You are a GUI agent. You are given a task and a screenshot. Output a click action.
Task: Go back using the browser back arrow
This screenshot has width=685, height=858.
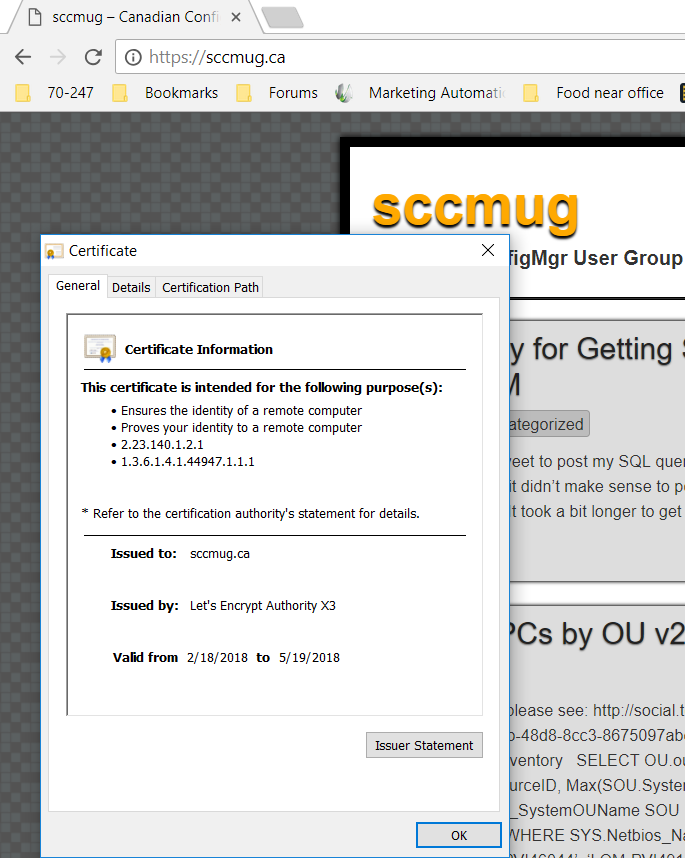pyautogui.click(x=23, y=57)
